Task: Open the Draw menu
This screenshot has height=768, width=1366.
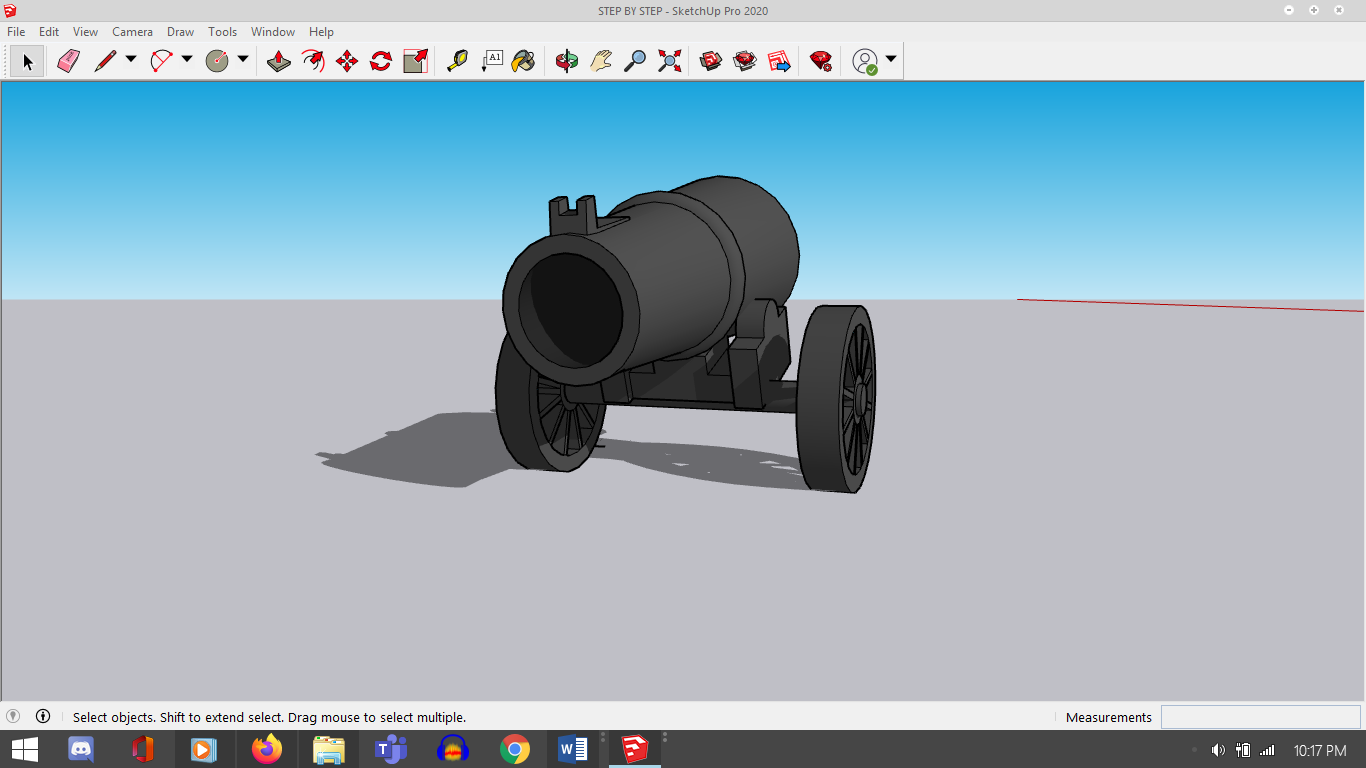Action: [x=180, y=32]
